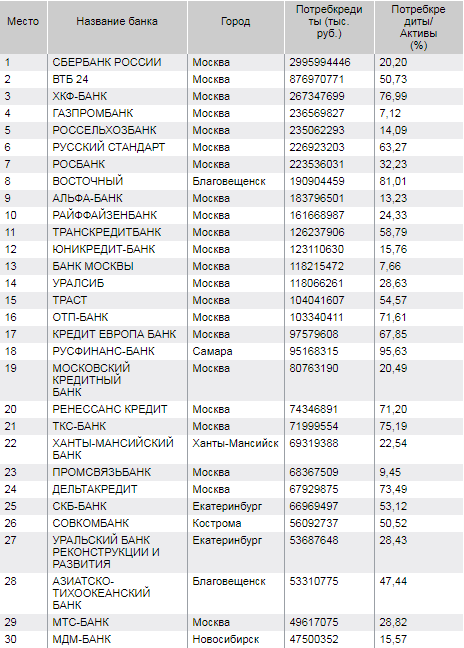Click the 95,63 percentage for РУСФИНАНС-БАНК
The height and width of the screenshot is (648, 464).
(393, 351)
